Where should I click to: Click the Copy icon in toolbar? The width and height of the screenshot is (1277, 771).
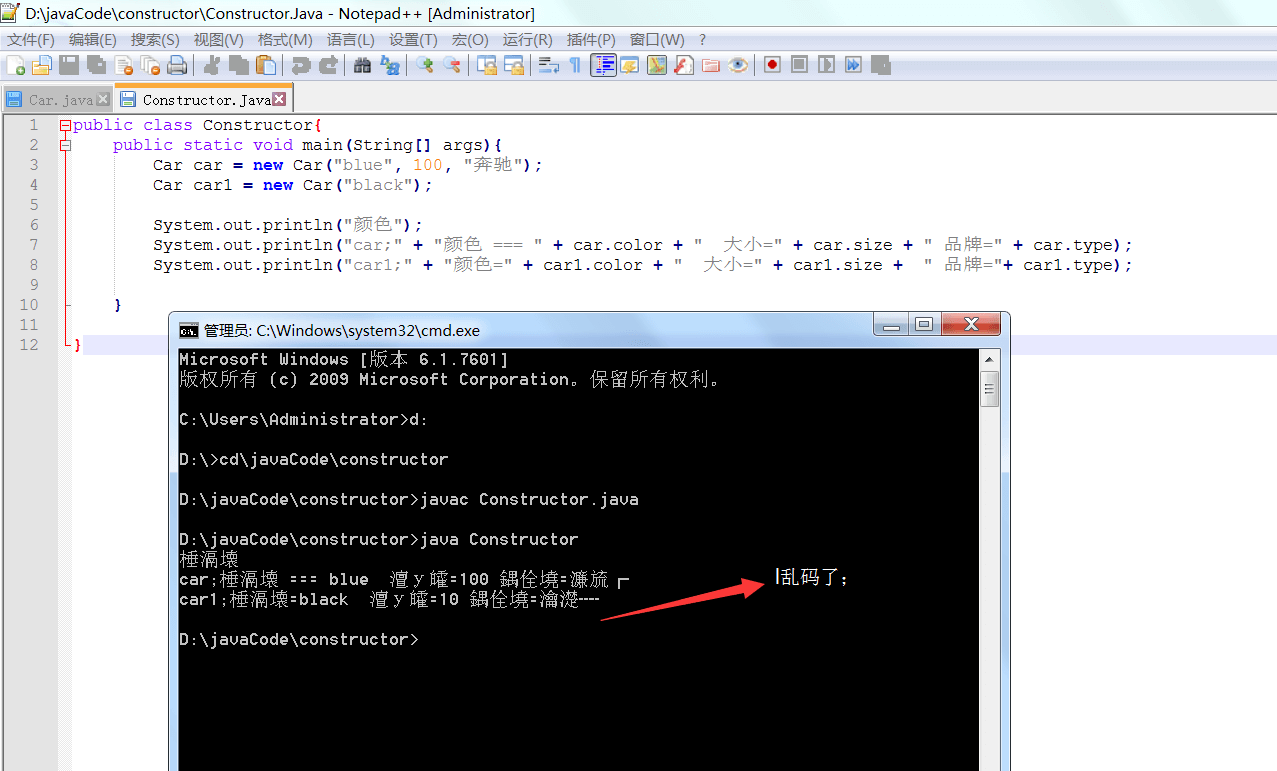239,65
